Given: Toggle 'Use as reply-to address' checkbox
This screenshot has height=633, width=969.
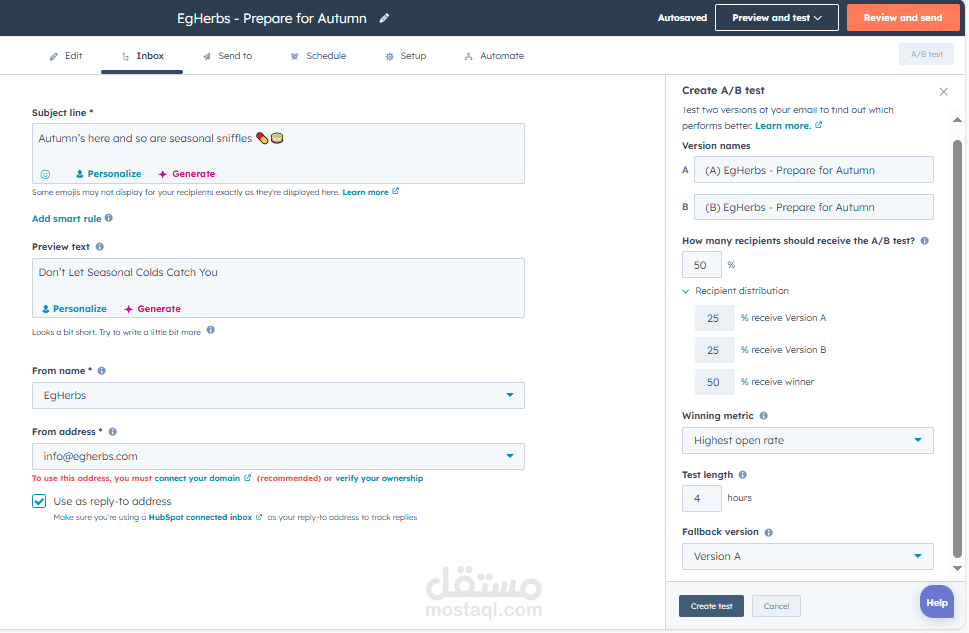Looking at the screenshot, I should (39, 501).
